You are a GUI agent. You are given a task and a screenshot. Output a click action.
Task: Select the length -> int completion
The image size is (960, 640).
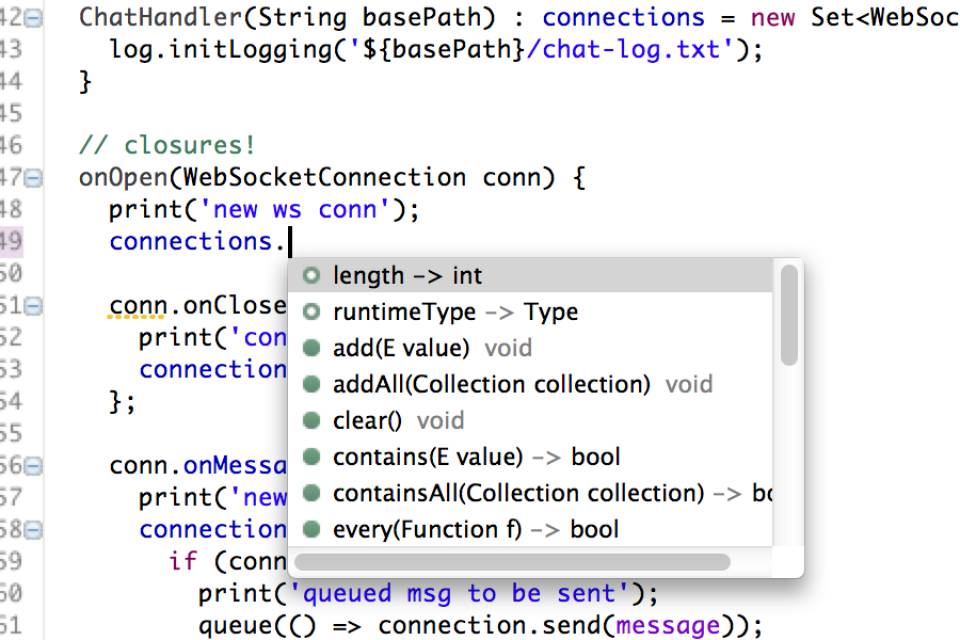530,276
